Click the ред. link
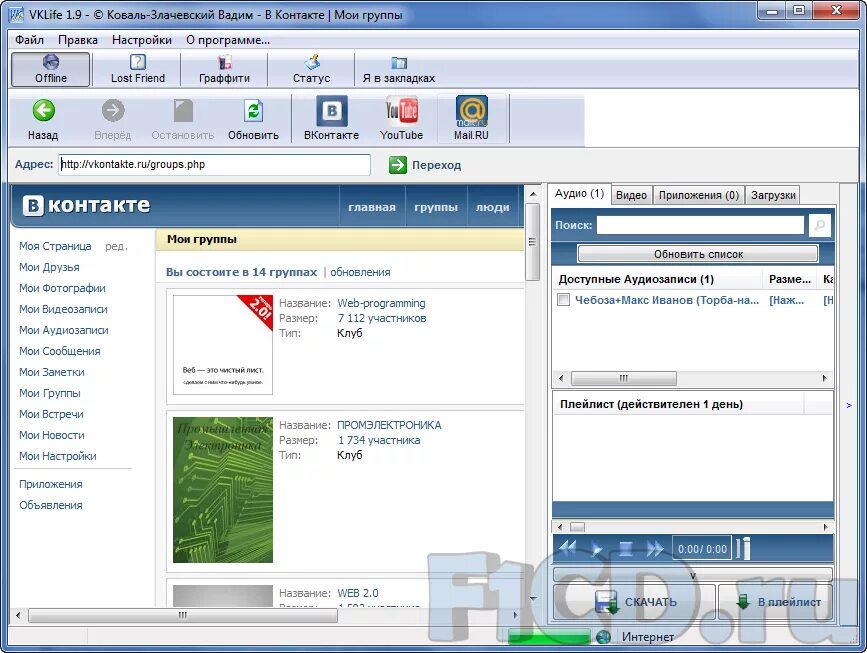The width and height of the screenshot is (867, 653). pyautogui.click(x=116, y=246)
